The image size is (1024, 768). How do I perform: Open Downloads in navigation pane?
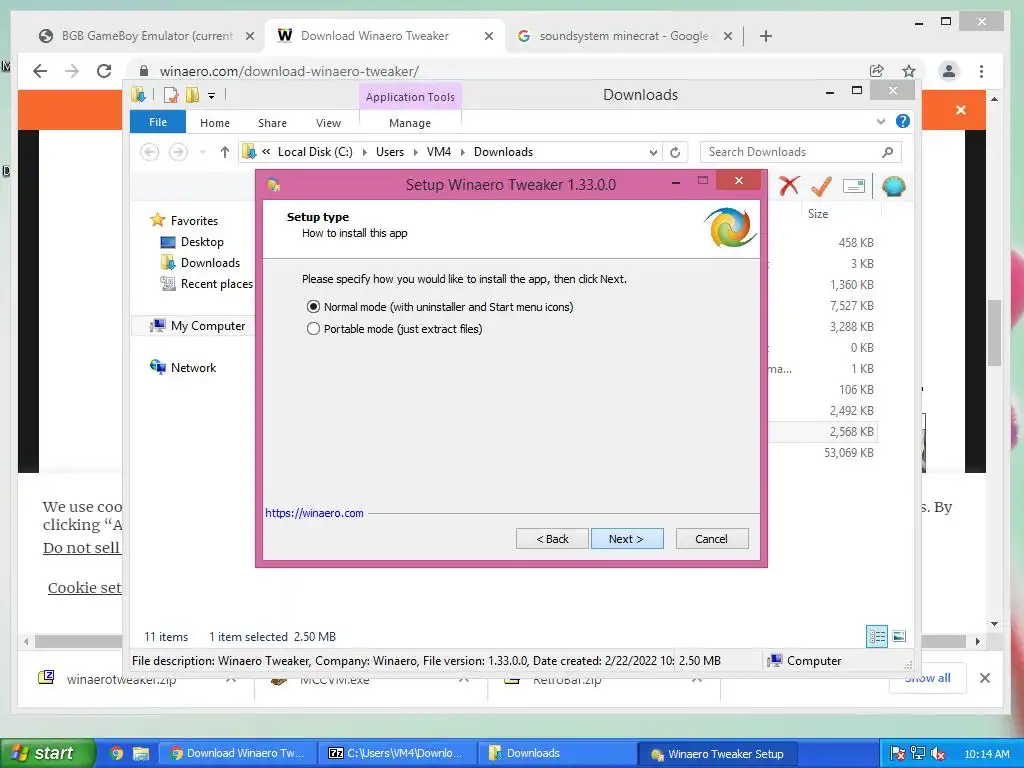(210, 263)
